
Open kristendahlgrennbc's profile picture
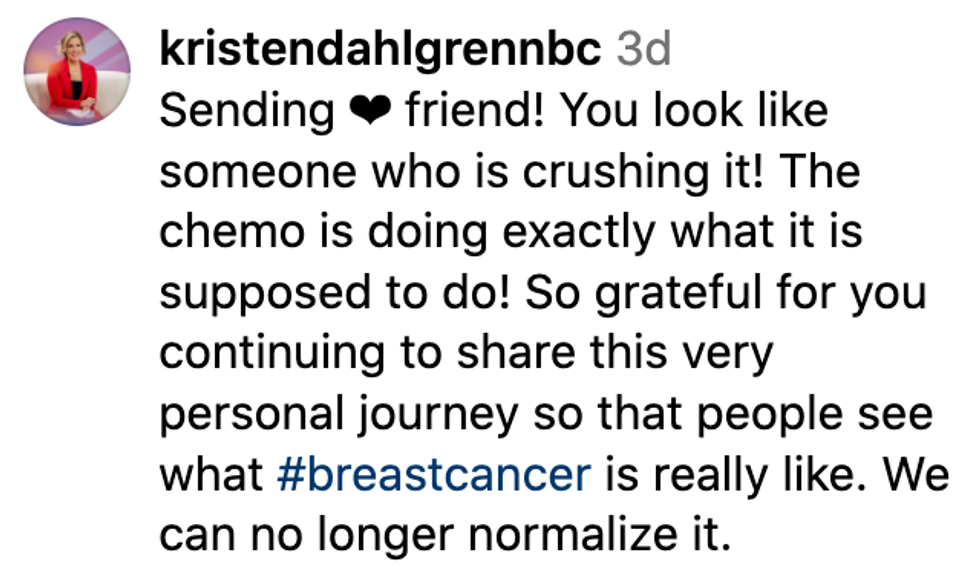[x=77, y=71]
